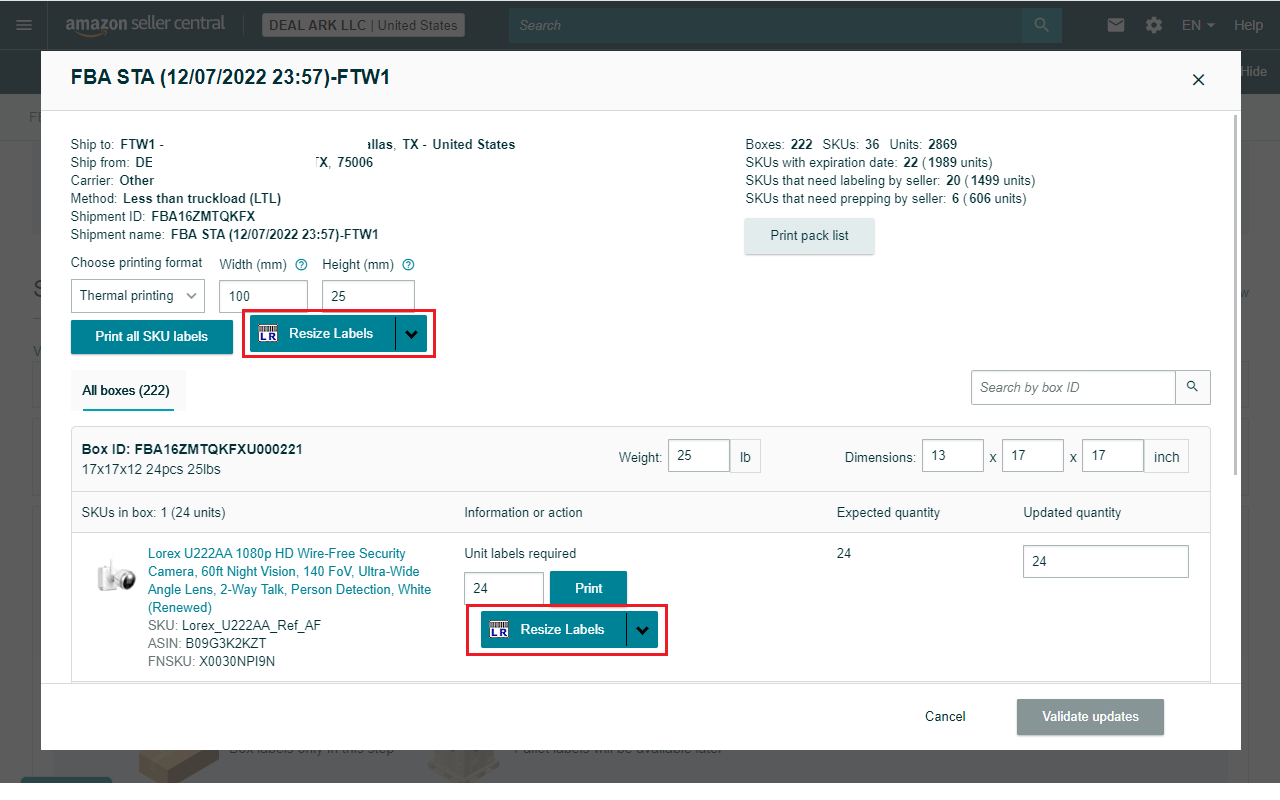Image resolution: width=1280 pixels, height=800 pixels.
Task: Click the dialog vertical scrollbar
Action: point(1236,295)
